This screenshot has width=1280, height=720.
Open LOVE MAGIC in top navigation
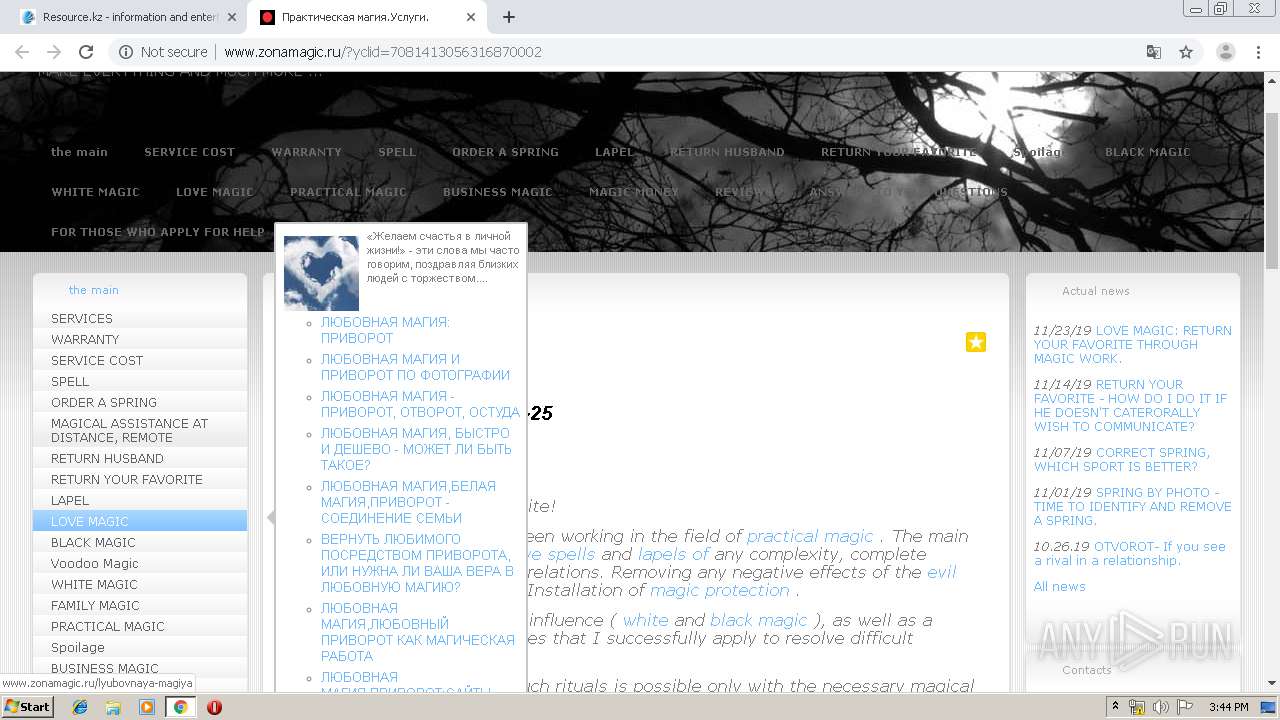click(x=214, y=192)
